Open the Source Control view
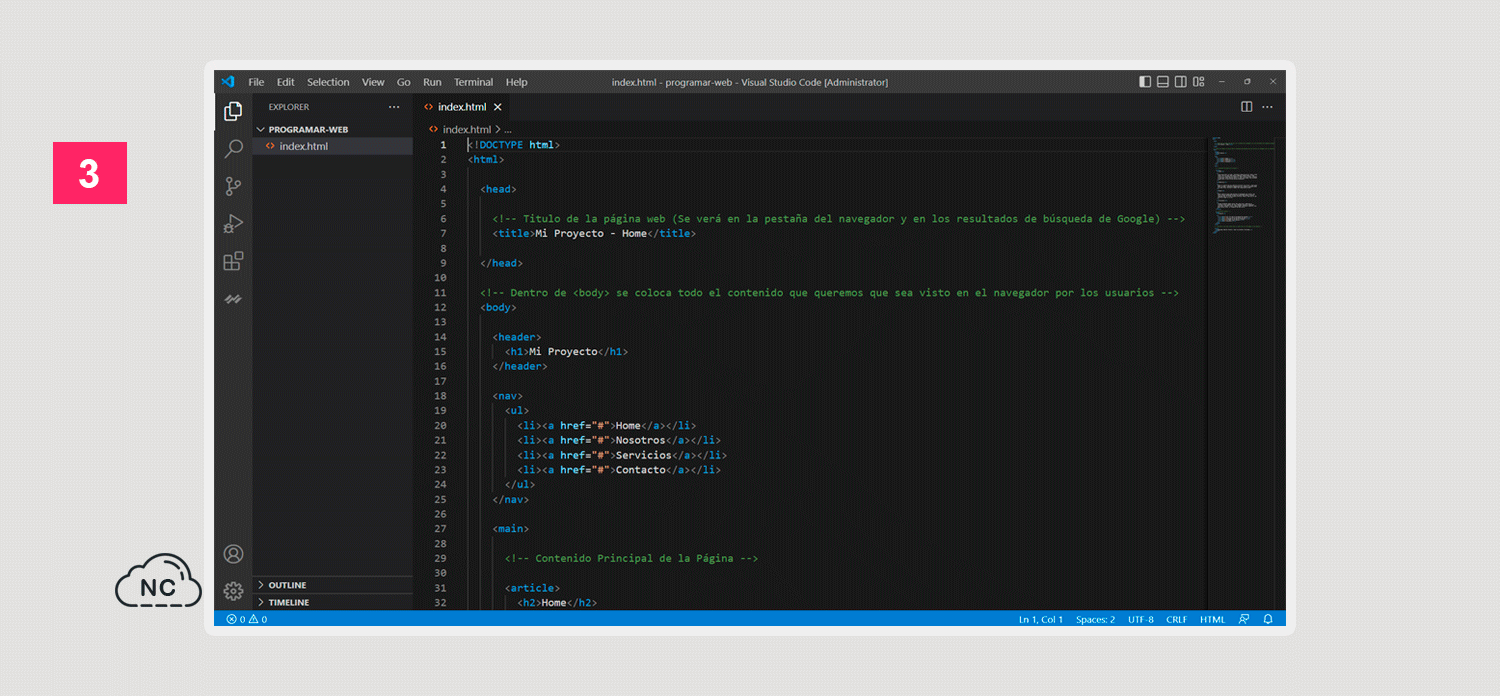 click(x=233, y=186)
